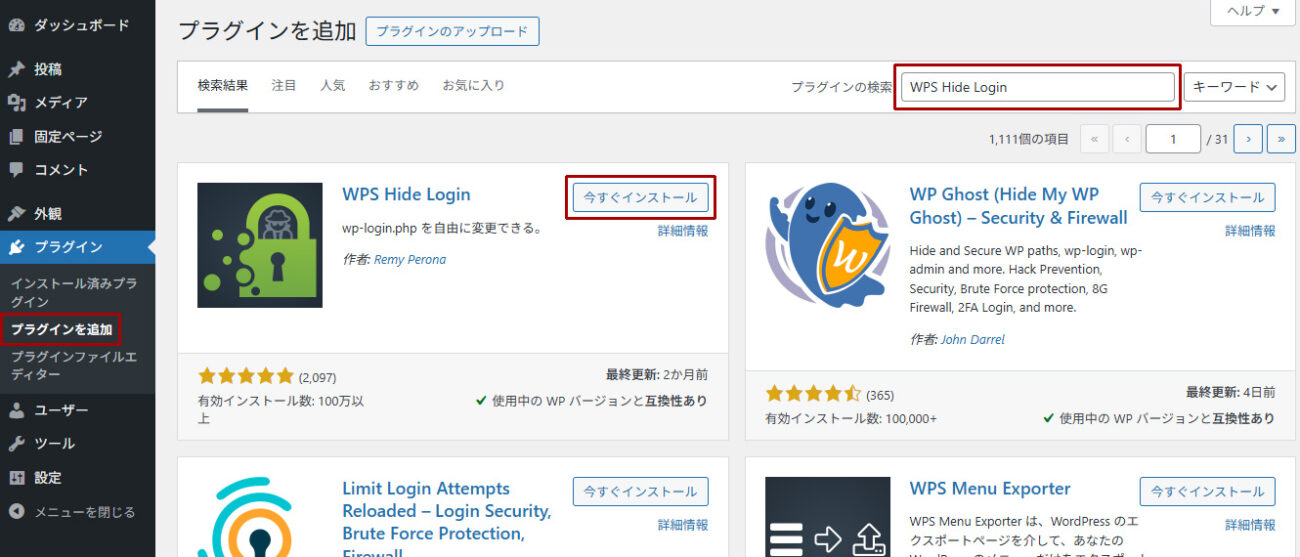
Task: Jump to the last results page
Action: point(1281,139)
